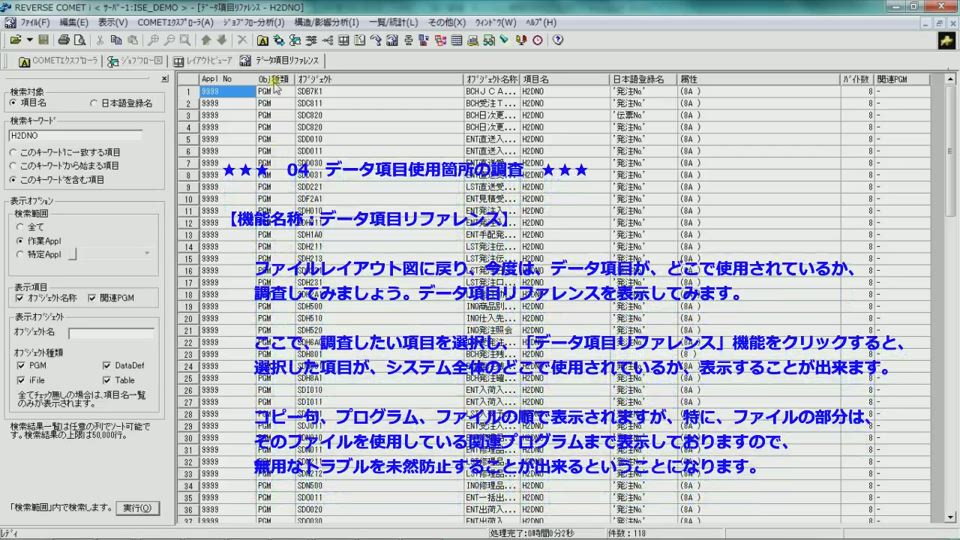Click the print preview toolbar icon
This screenshot has height=540, width=960.
pyautogui.click(x=79, y=40)
